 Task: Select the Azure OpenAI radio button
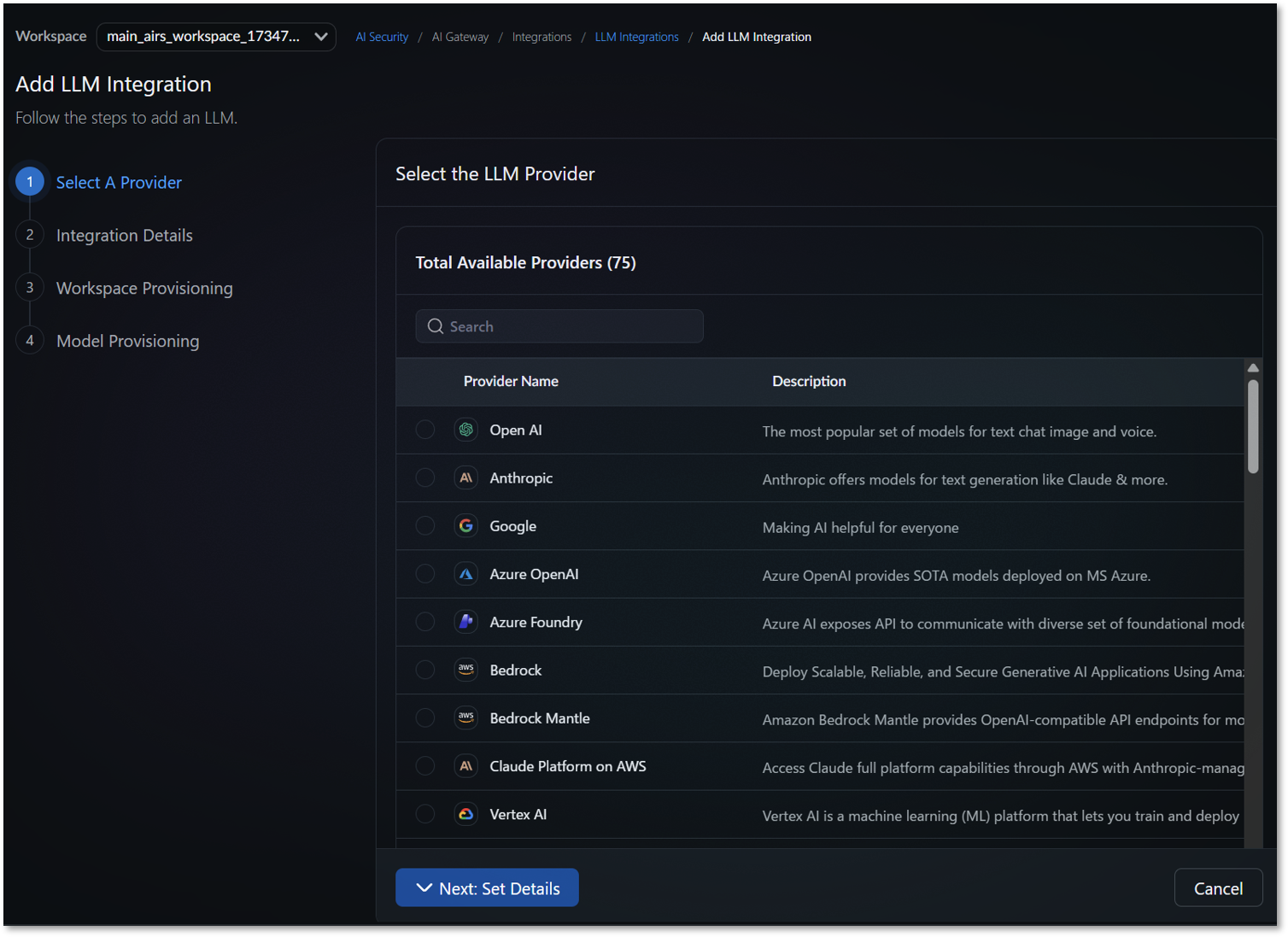424,574
